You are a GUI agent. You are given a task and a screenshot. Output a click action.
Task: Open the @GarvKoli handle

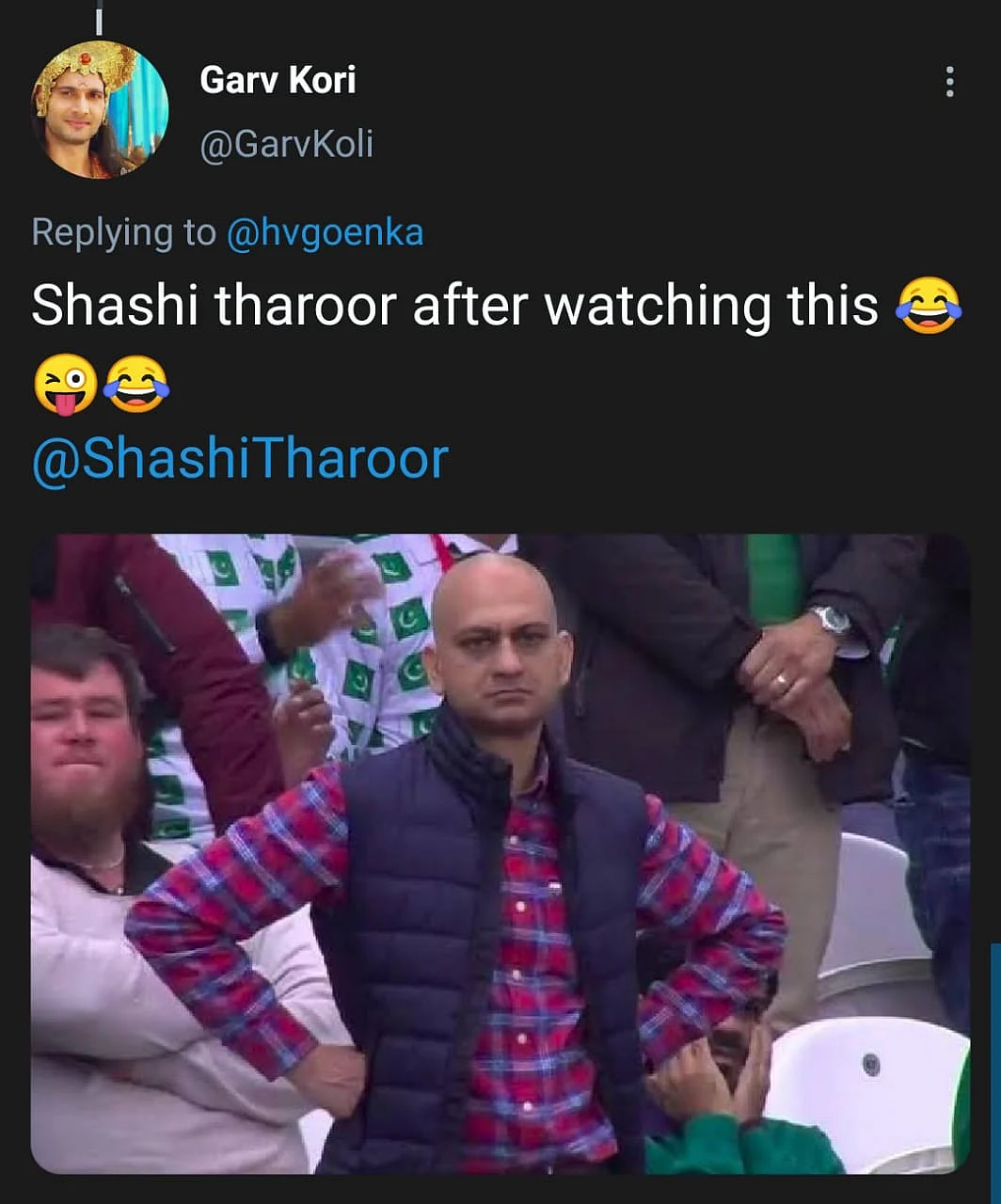click(x=287, y=144)
